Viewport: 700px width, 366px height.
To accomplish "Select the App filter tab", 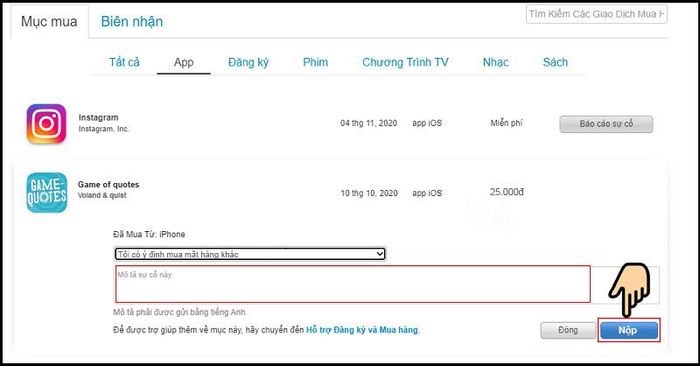I will pos(183,62).
